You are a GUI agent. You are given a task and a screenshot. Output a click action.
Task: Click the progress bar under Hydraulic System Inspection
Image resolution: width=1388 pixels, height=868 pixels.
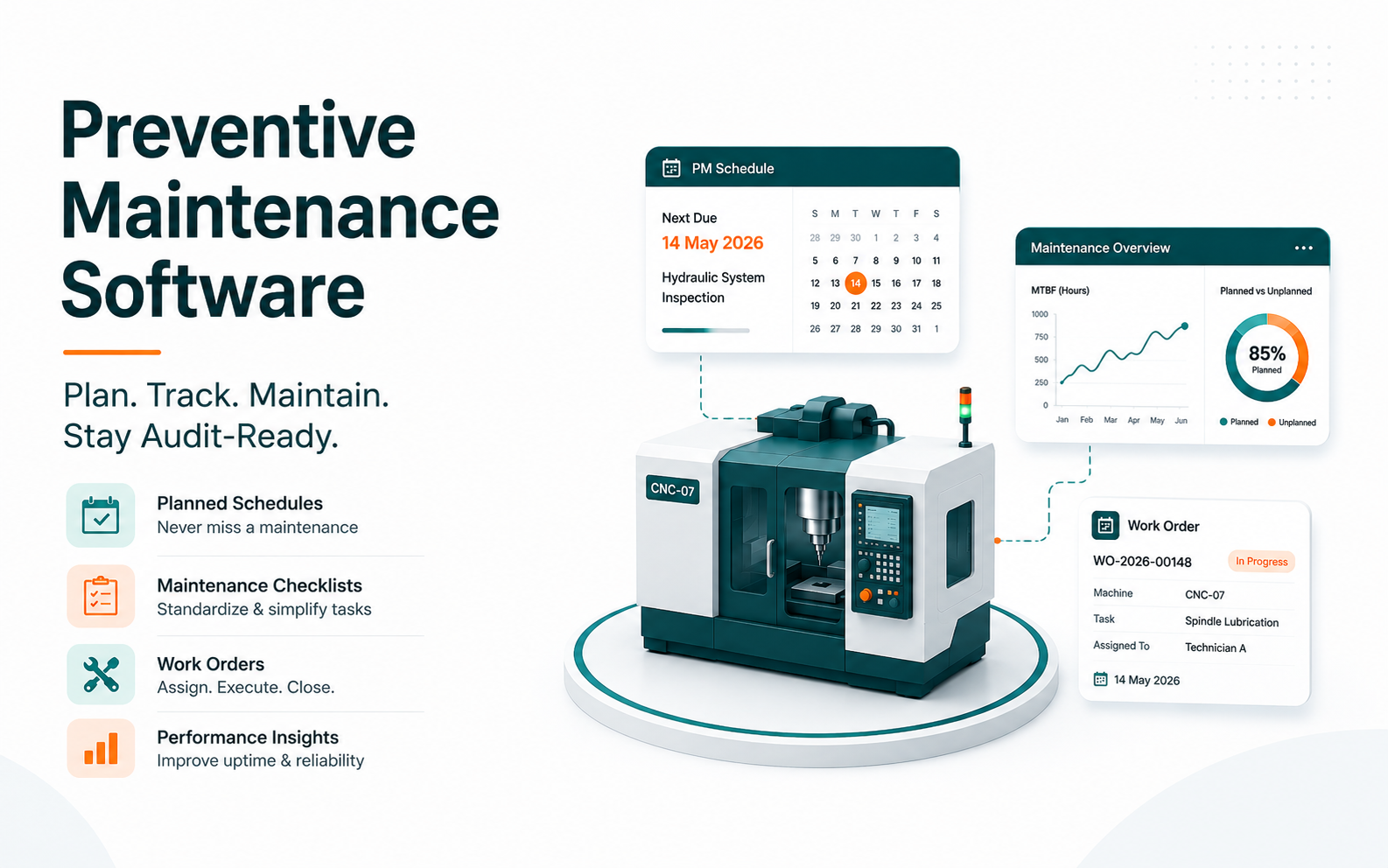[705, 330]
